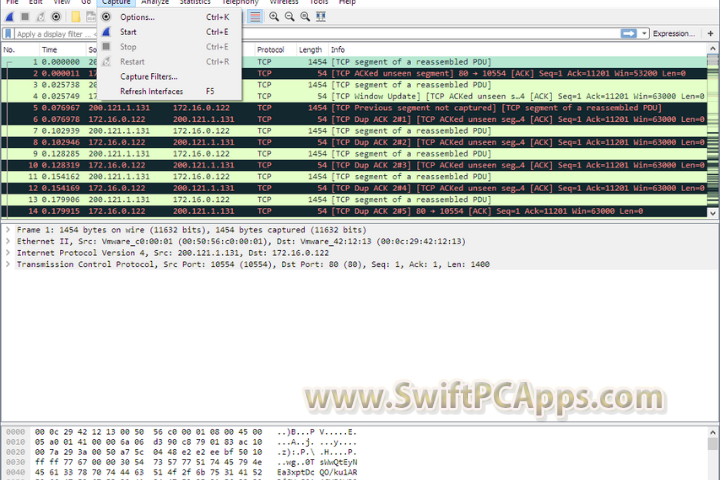Select Refresh Interfaces menu entry
This screenshot has height=480, width=720.
click(x=169, y=91)
